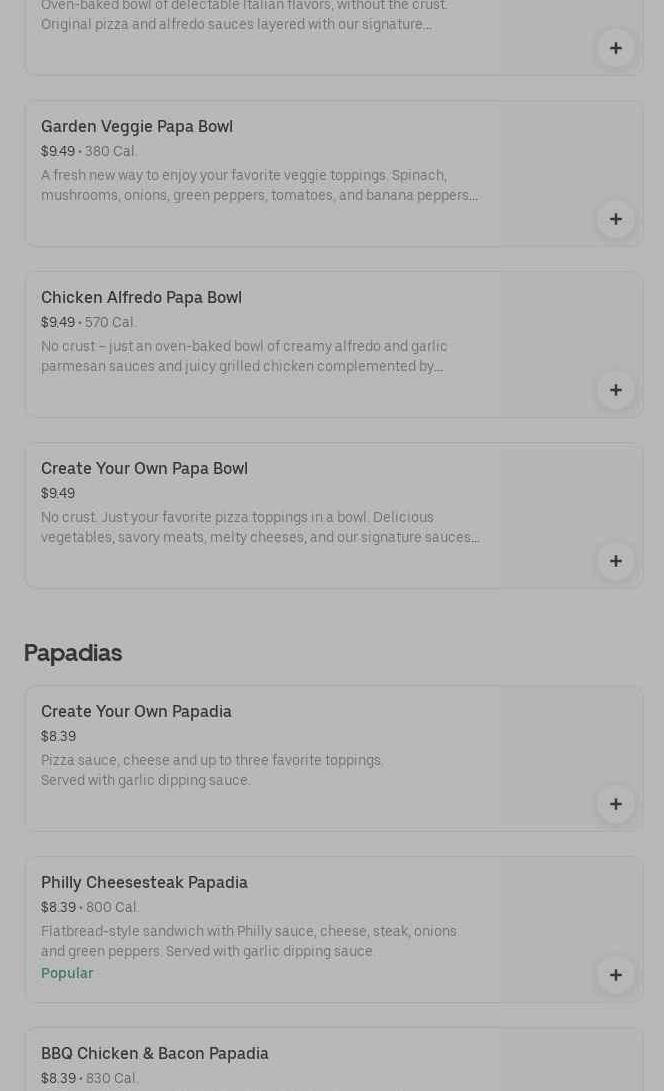Tap plus icon on Create Your Own Papadia
The height and width of the screenshot is (1091, 664).
[615, 804]
